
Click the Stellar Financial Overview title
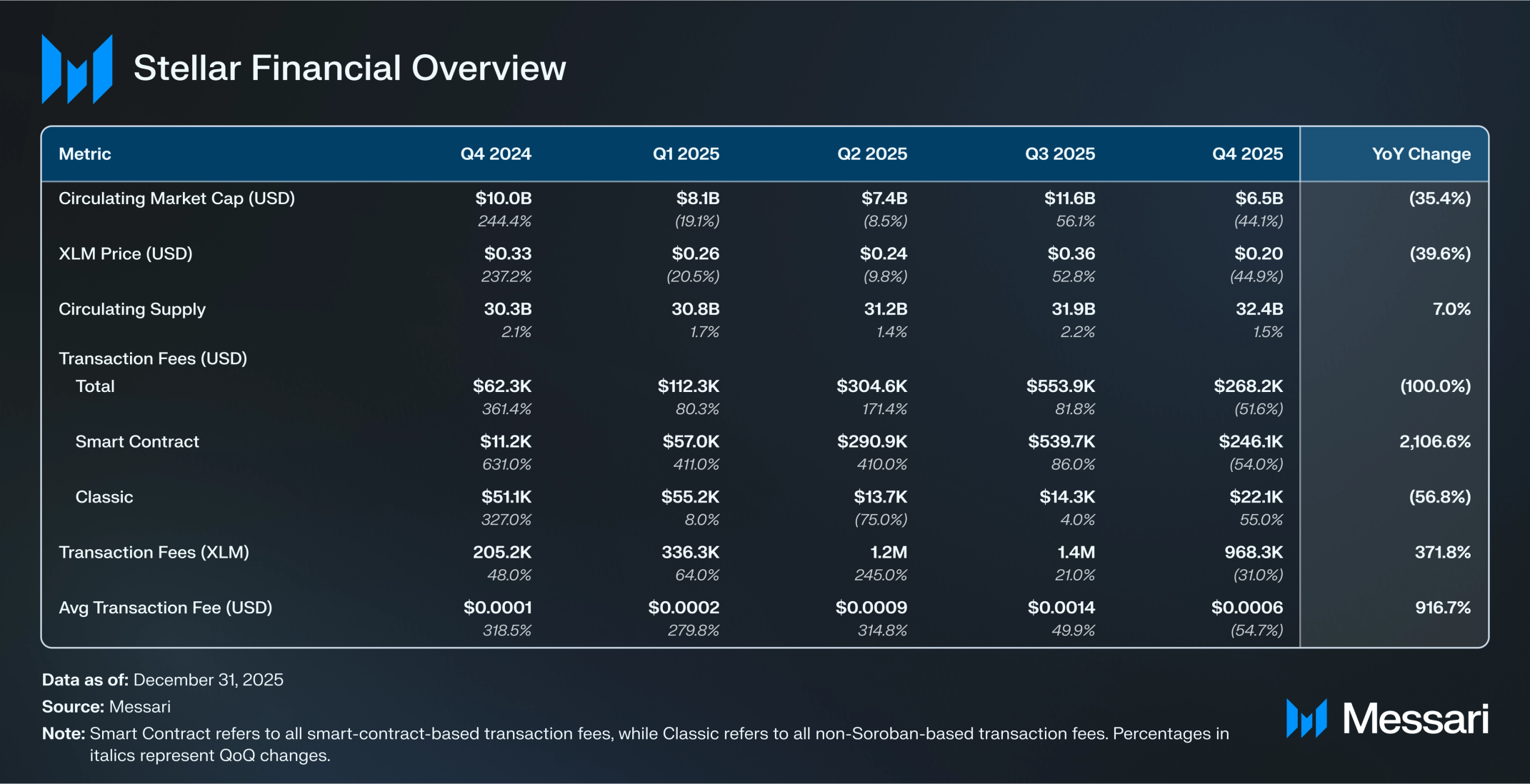click(x=349, y=69)
